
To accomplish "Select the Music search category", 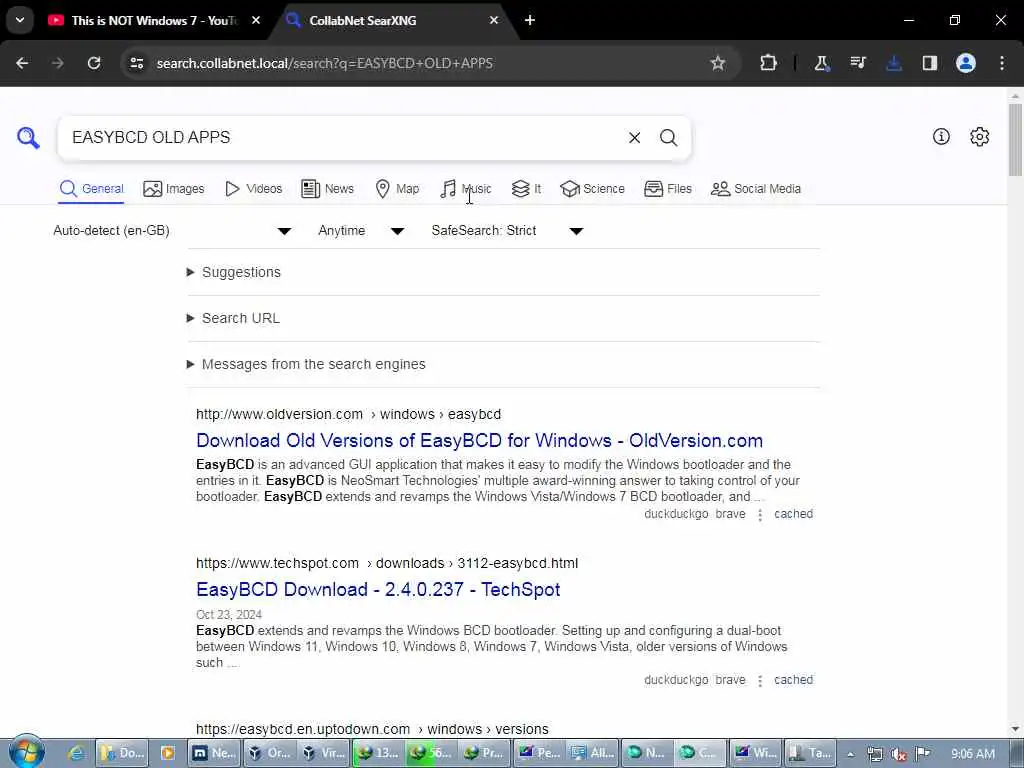I will point(465,189).
